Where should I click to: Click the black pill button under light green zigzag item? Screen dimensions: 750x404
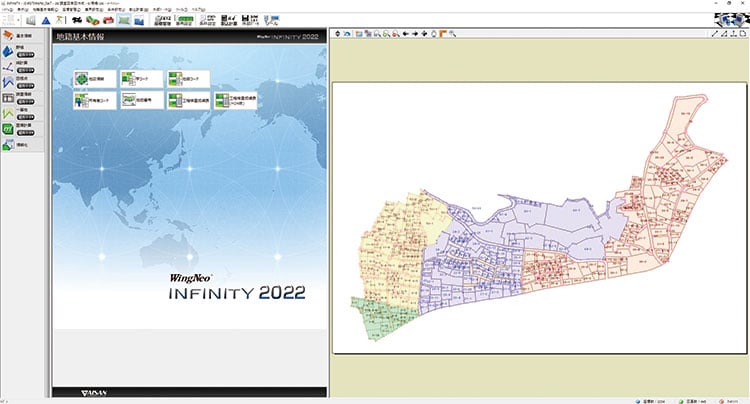pos(26,117)
